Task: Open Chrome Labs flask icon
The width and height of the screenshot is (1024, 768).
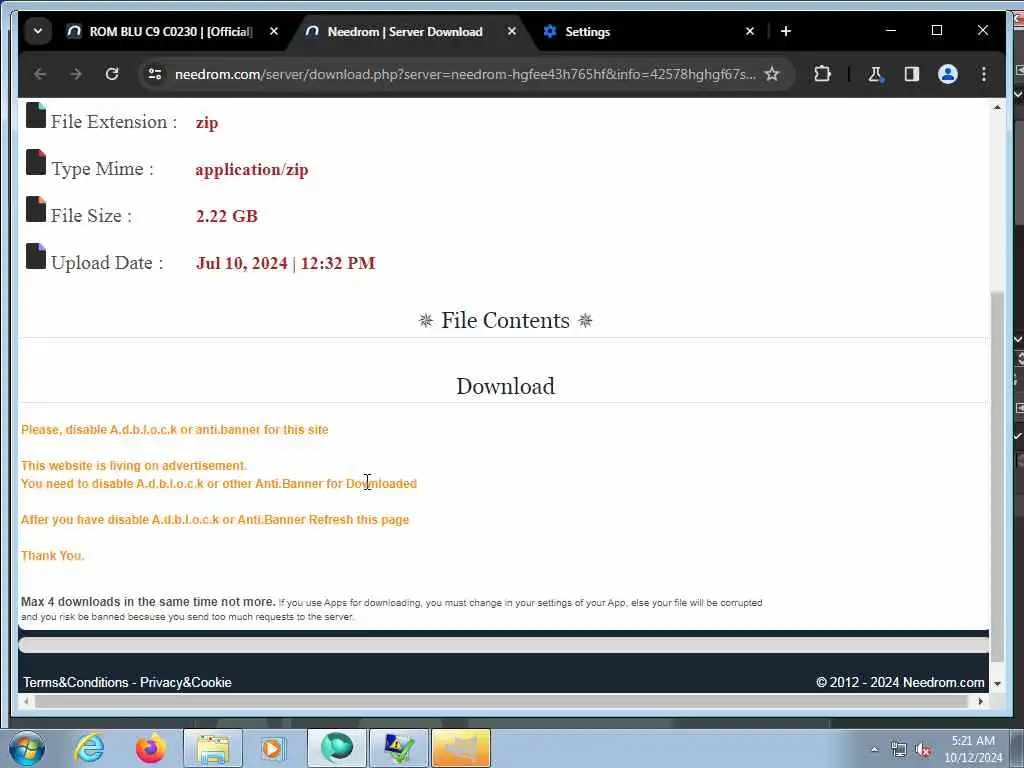Action: pos(875,74)
